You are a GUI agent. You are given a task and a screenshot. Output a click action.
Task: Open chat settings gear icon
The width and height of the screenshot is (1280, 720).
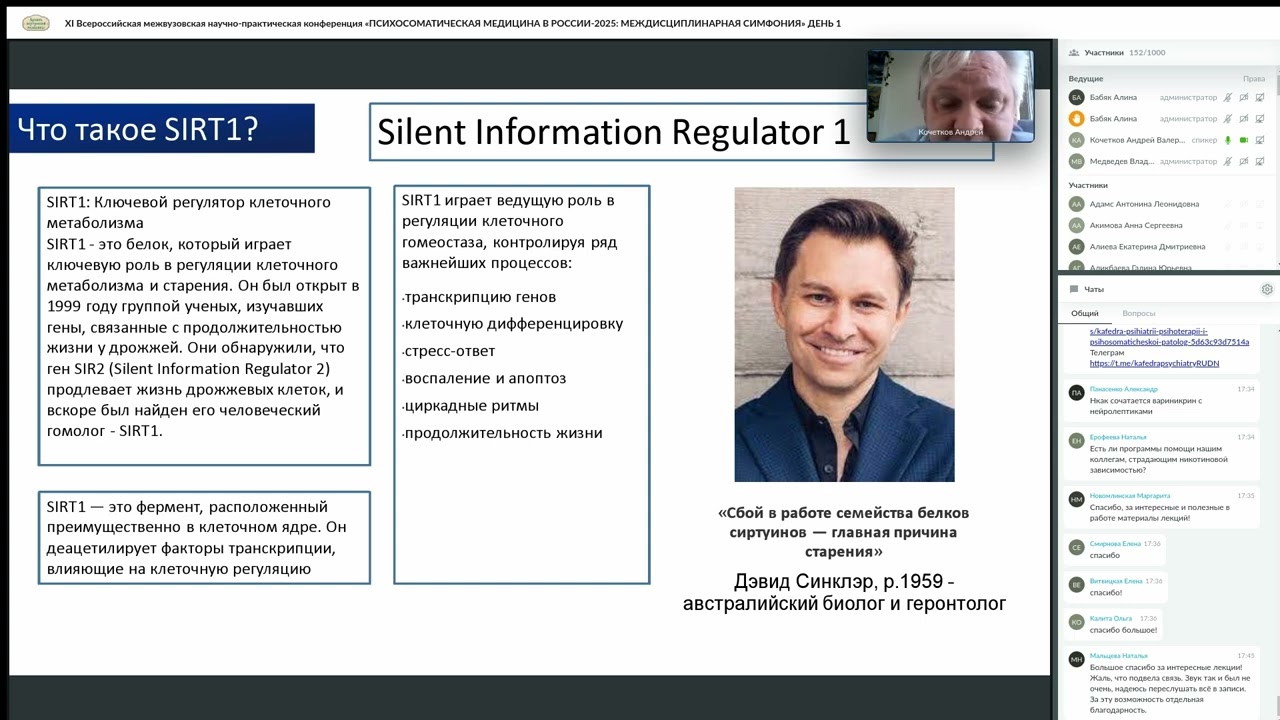(x=1267, y=289)
